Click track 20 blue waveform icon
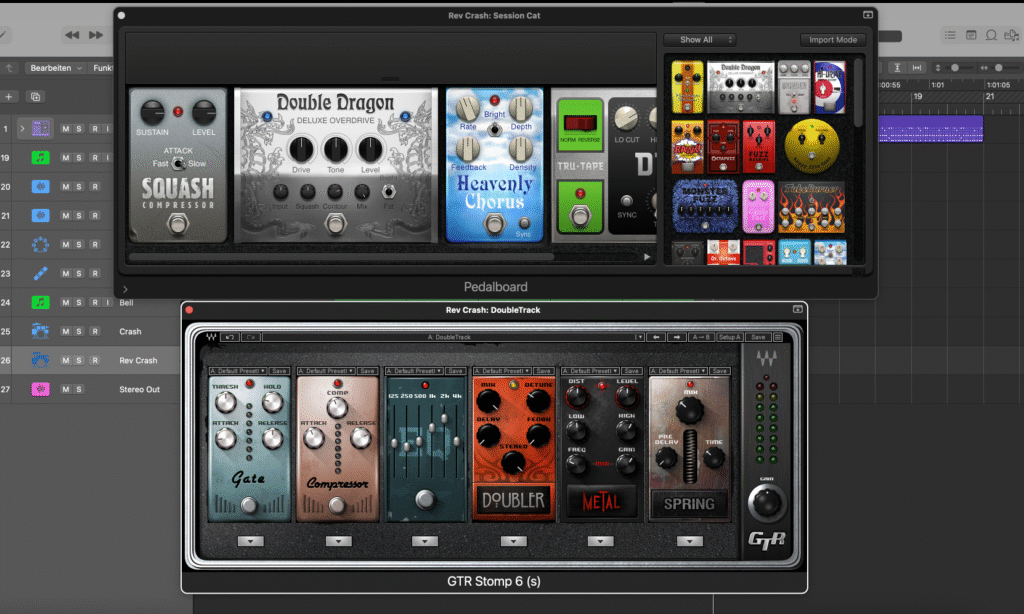Screen dimensions: 1024x614 [40, 187]
